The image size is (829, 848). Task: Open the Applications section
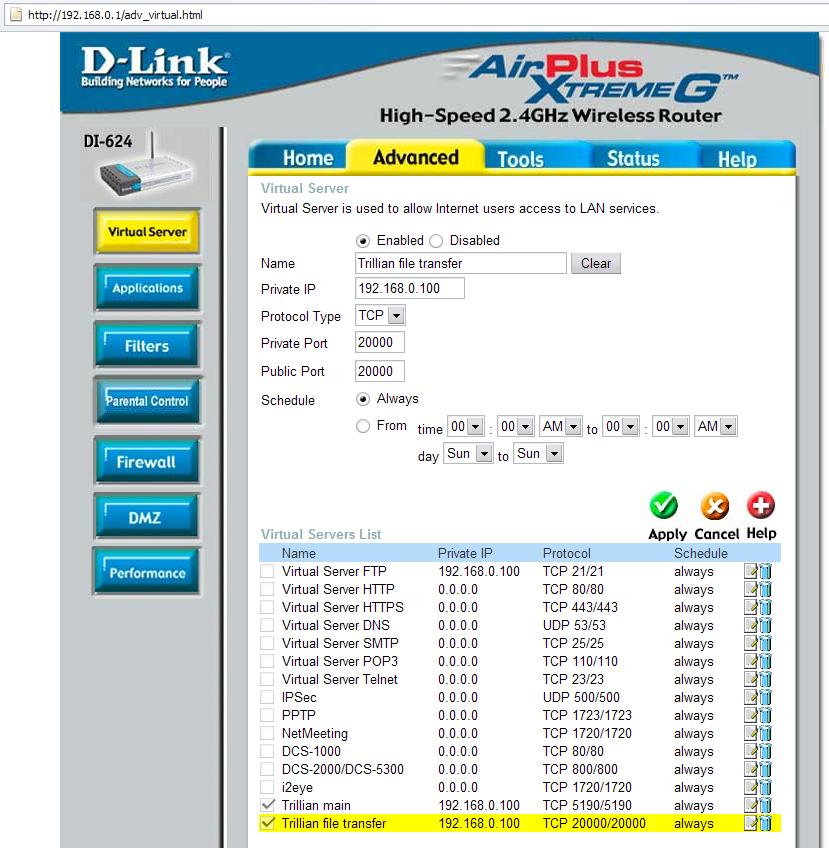147,288
